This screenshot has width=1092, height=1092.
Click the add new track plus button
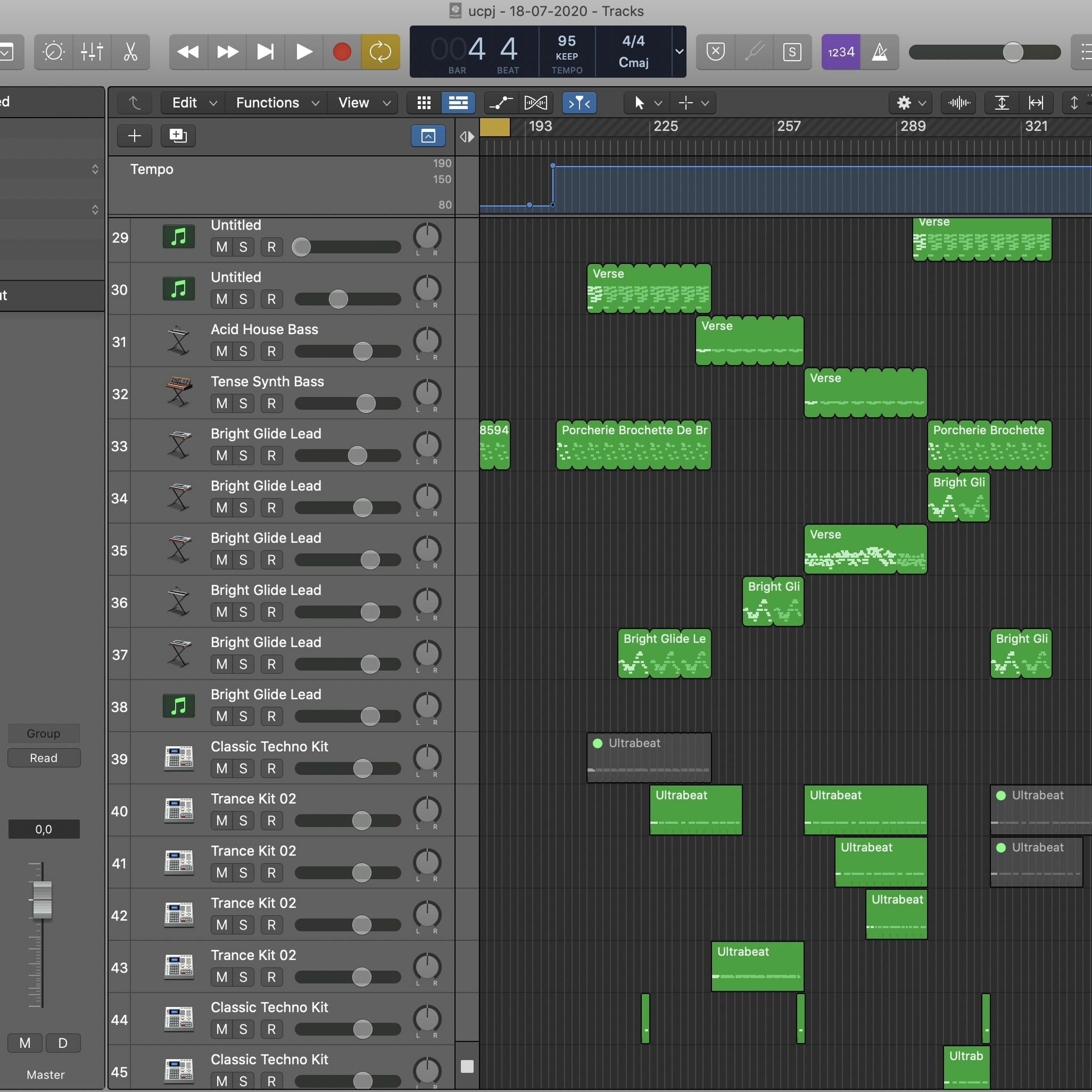[x=135, y=136]
